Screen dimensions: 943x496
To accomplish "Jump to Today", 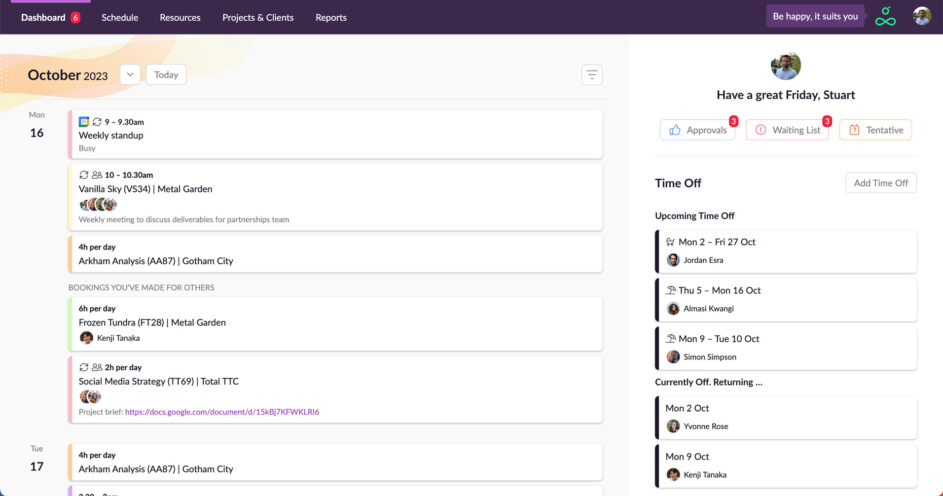I will coord(166,75).
